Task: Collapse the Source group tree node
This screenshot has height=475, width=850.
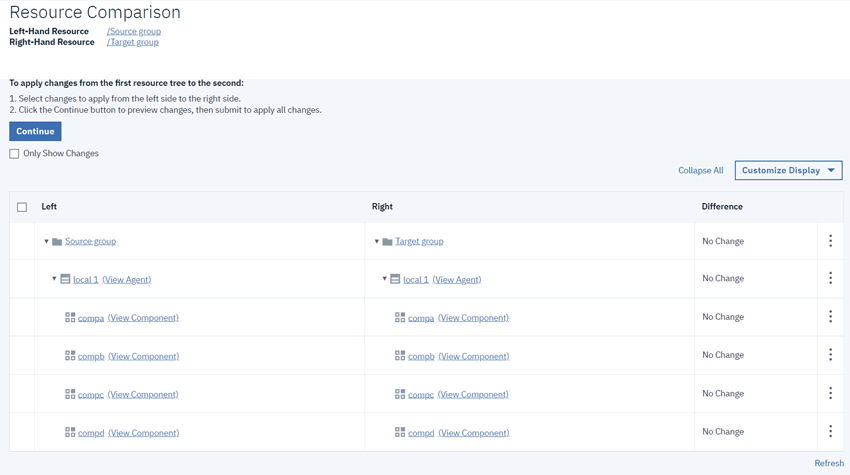Action: (46, 241)
